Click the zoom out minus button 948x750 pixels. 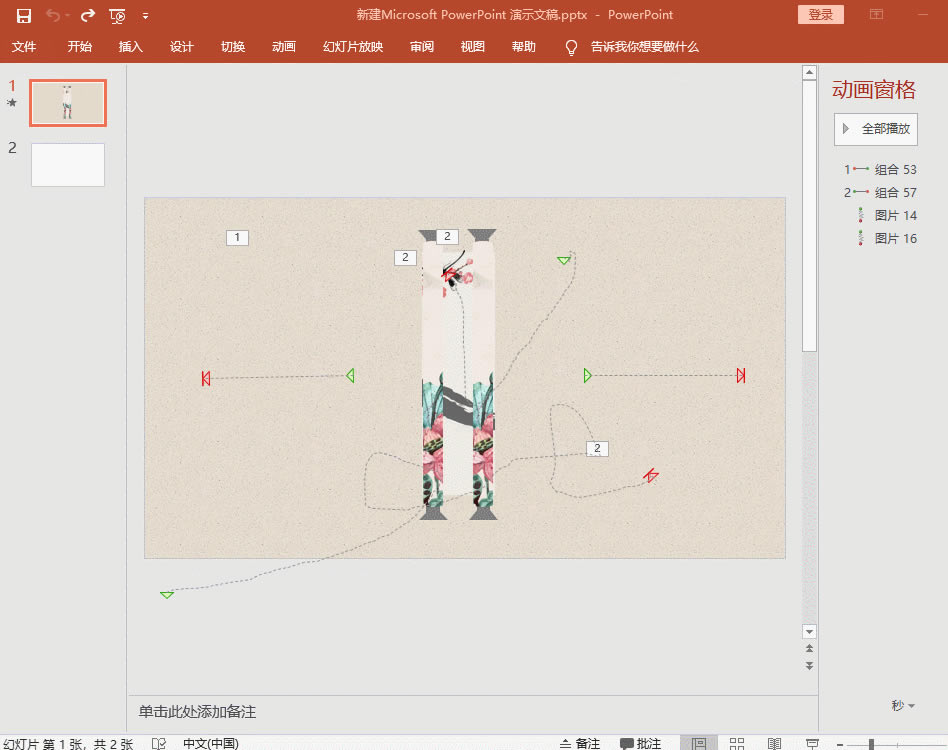pos(840,745)
